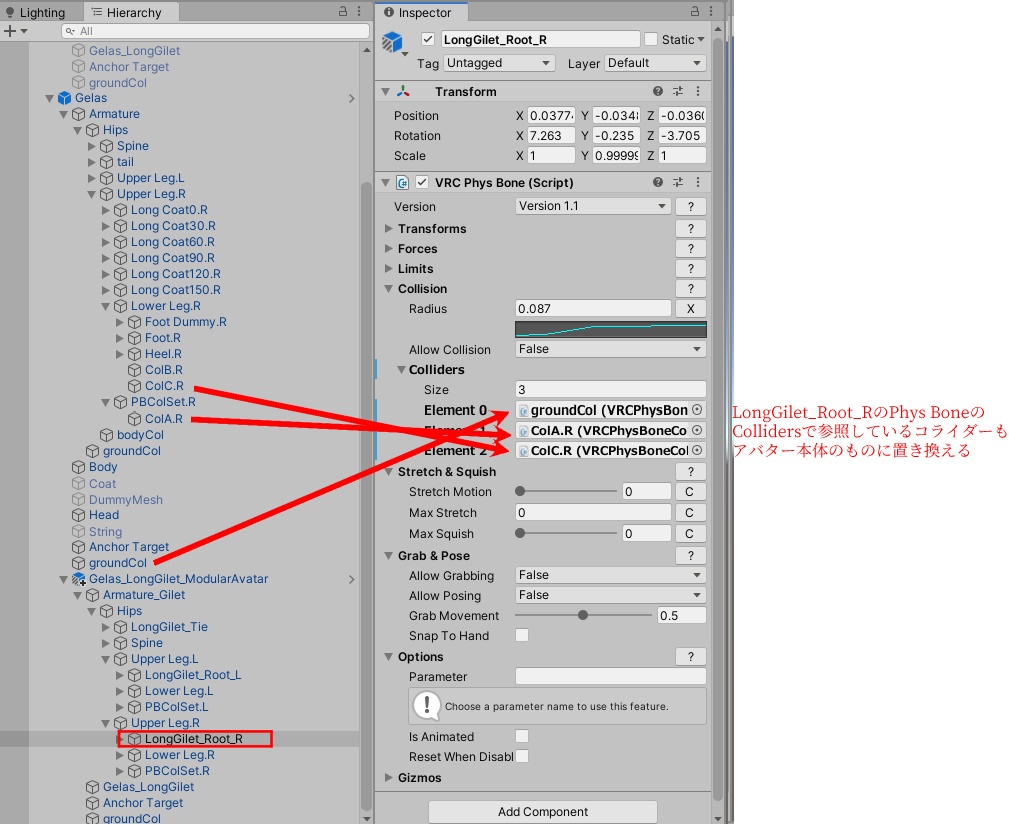Click the Radius curve field
Image resolution: width=1009 pixels, height=824 pixels.
(611, 329)
